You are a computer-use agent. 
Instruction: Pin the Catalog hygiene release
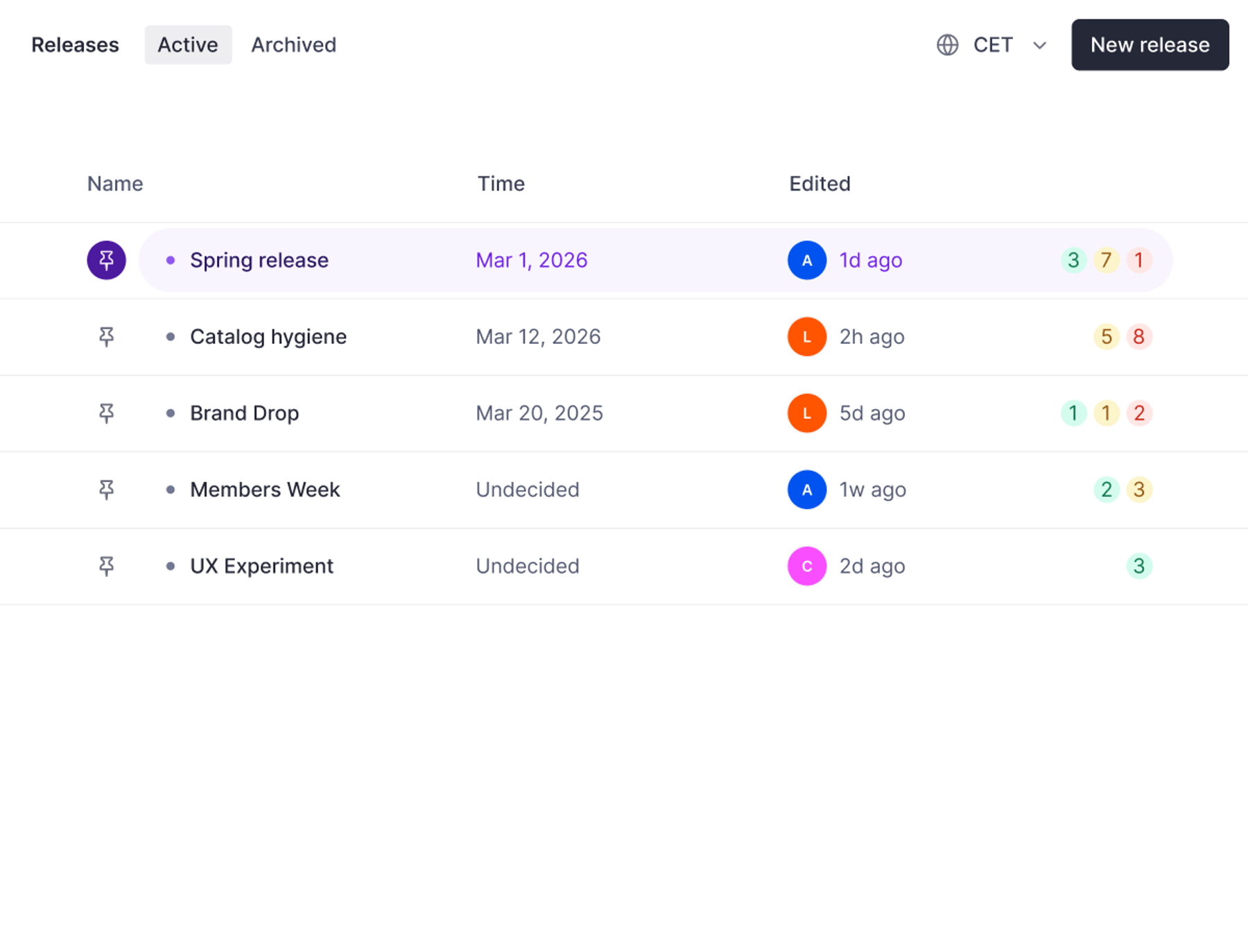pos(106,337)
